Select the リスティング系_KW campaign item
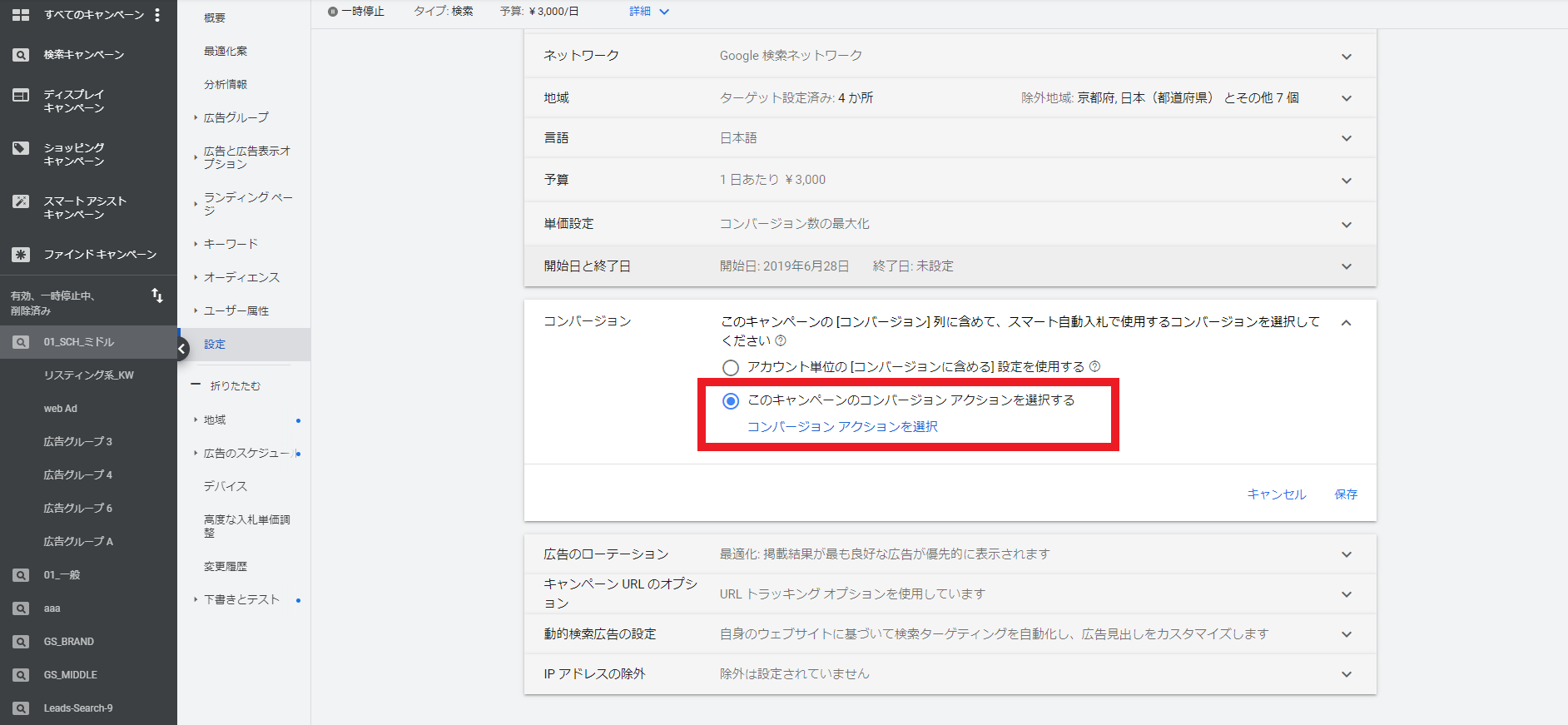This screenshot has height=725, width=1568. [x=88, y=375]
